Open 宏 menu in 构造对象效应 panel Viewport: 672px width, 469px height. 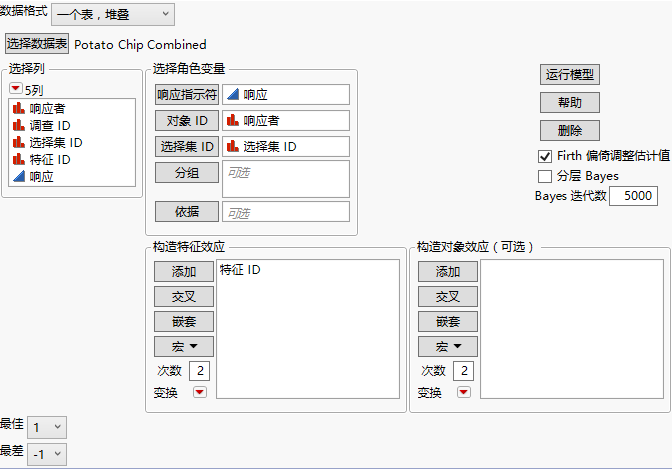click(448, 346)
